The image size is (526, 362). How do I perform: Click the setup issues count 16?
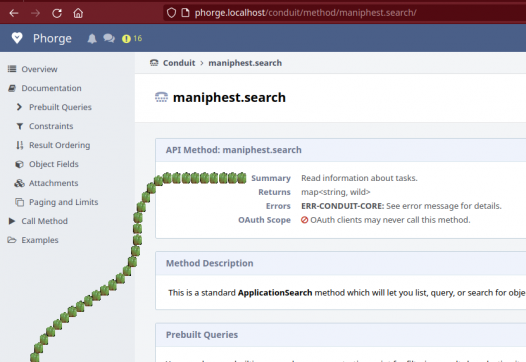click(x=138, y=39)
